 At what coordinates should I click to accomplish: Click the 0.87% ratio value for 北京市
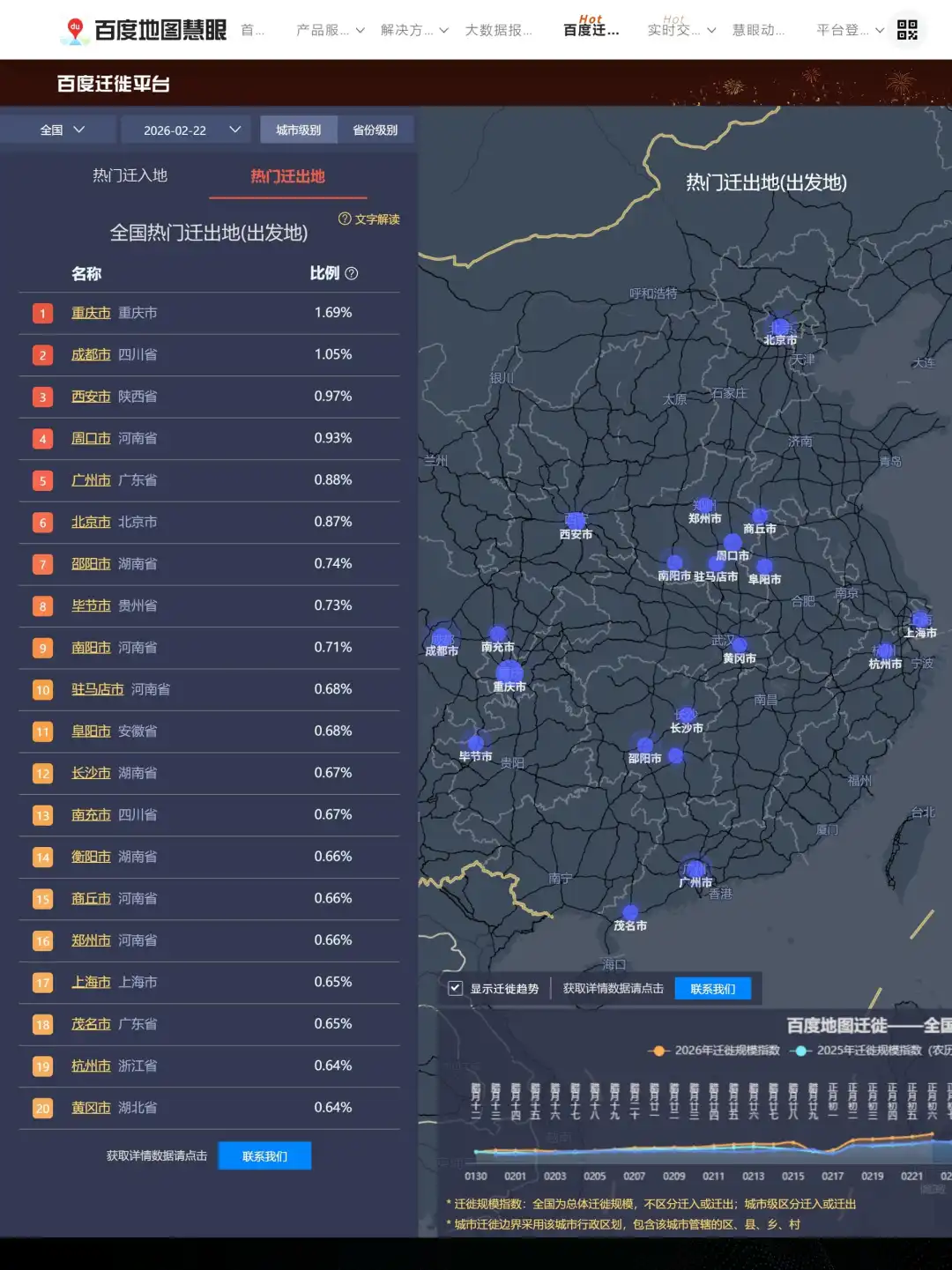(x=333, y=522)
